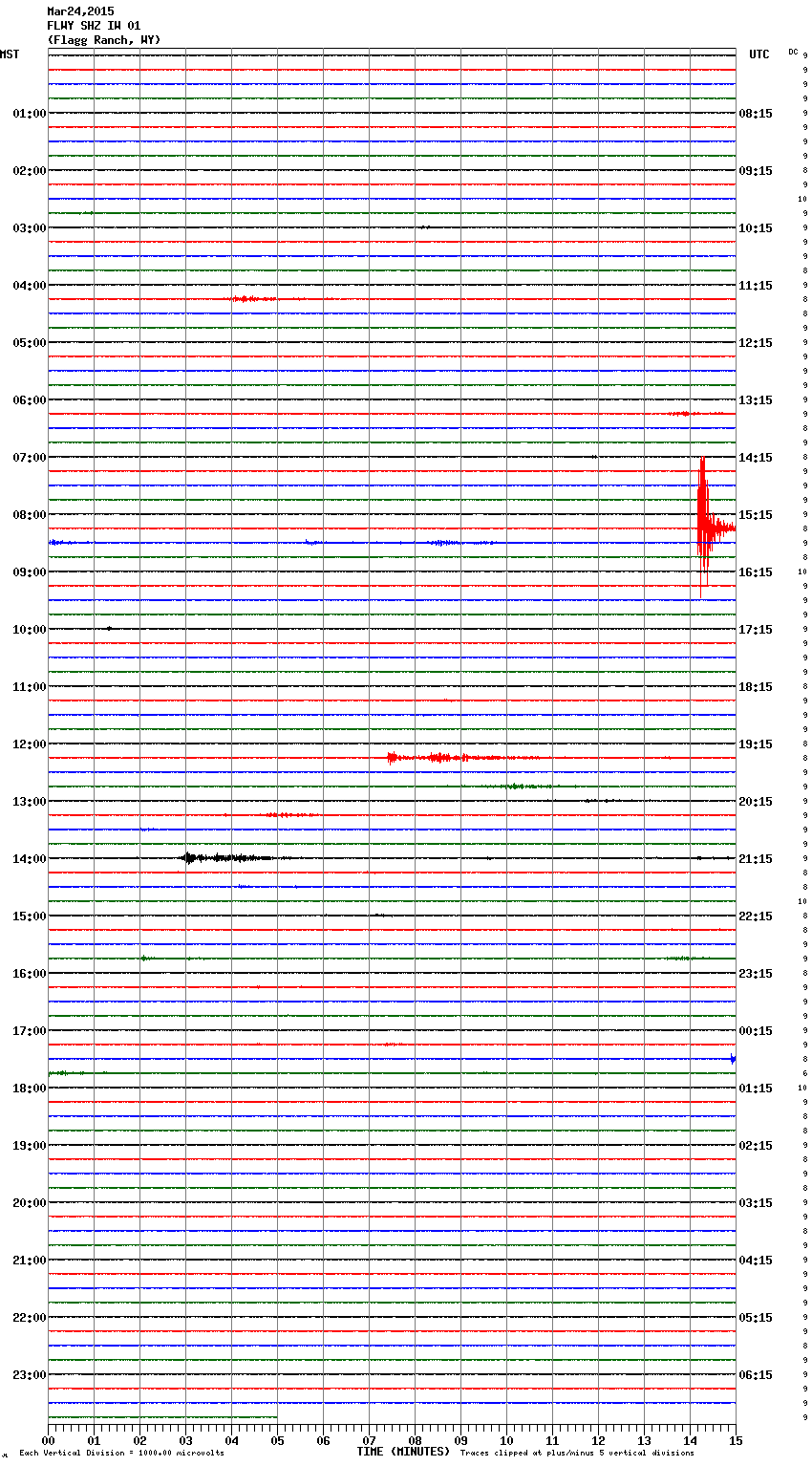
Task: Click the 'DC' column header
Action: [x=793, y=52]
